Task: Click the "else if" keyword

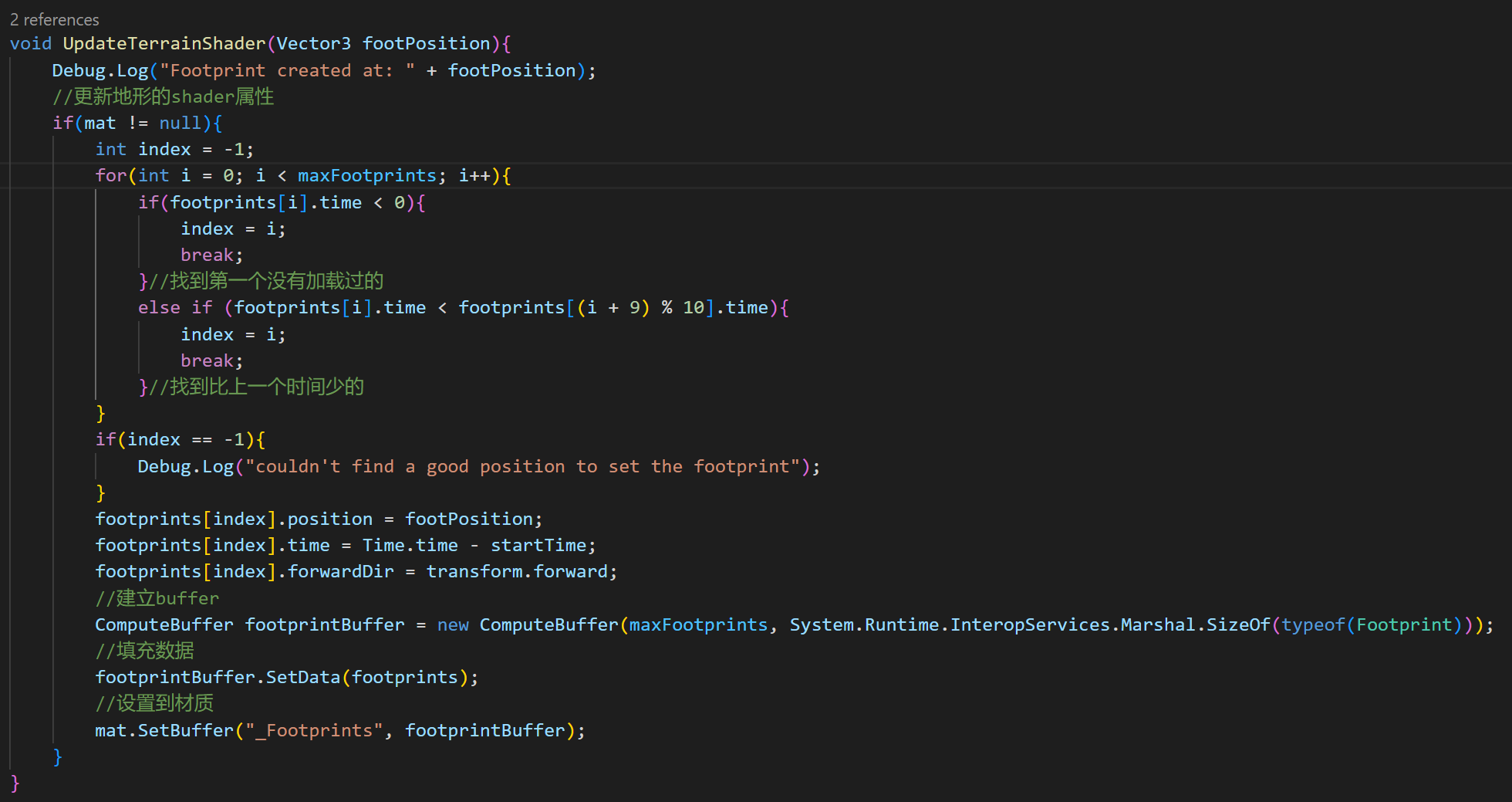Action: click(175, 307)
